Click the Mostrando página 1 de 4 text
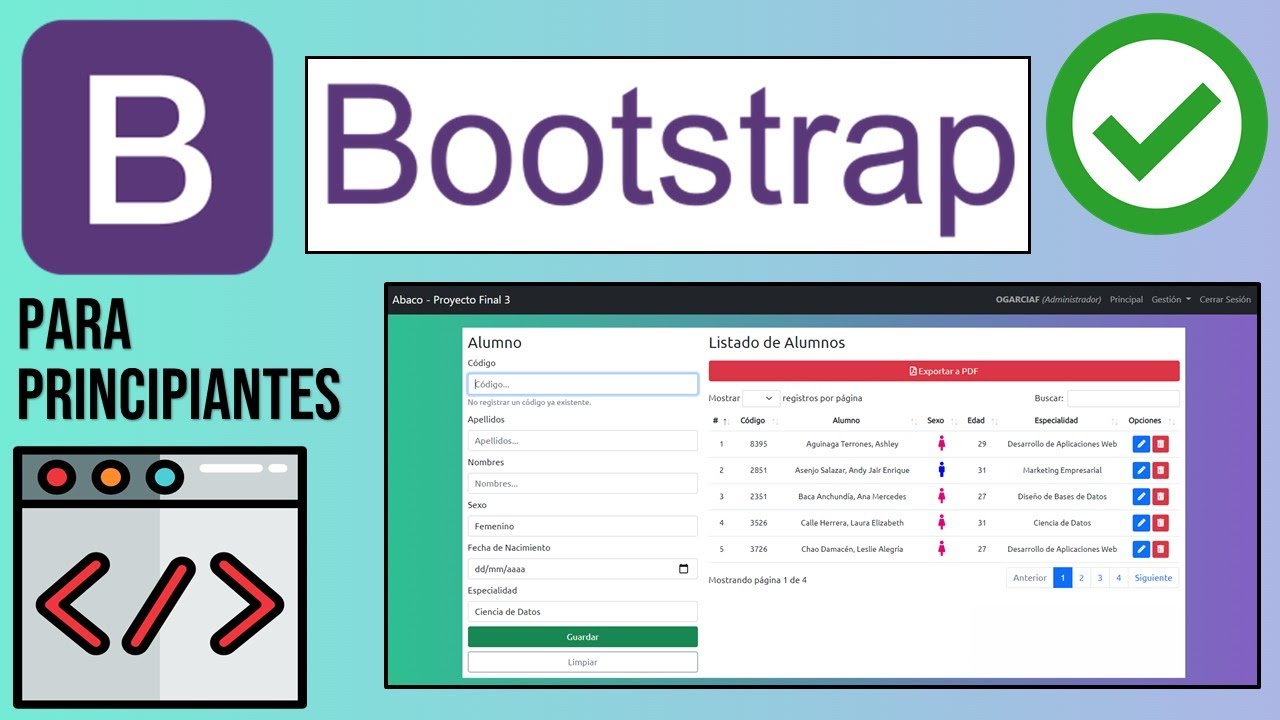Screen dimensions: 1280x720 (x=757, y=580)
